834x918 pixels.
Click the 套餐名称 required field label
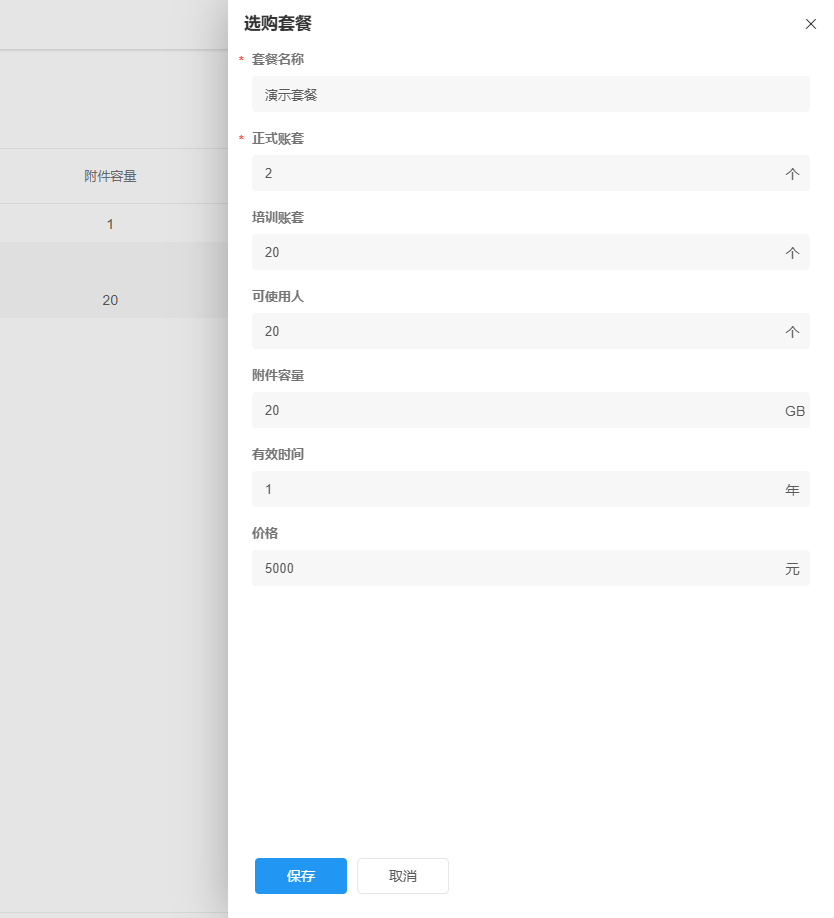click(x=278, y=59)
